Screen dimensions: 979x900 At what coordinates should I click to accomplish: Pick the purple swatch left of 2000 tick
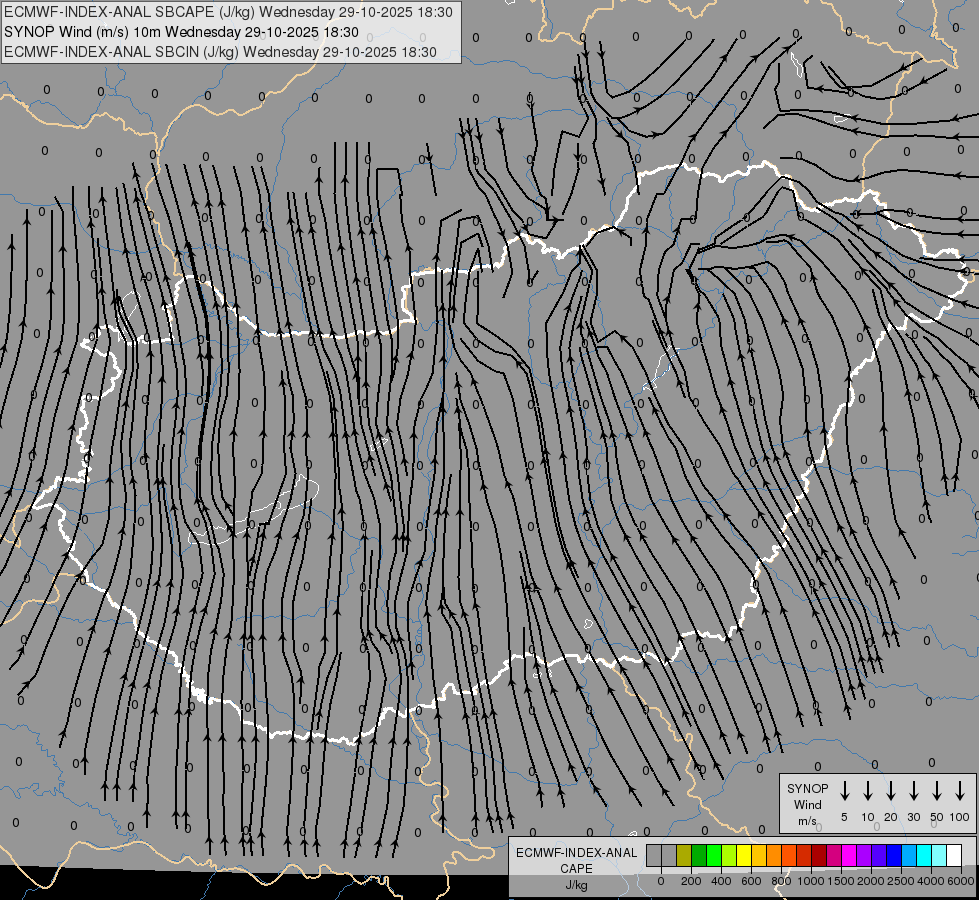tap(864, 855)
